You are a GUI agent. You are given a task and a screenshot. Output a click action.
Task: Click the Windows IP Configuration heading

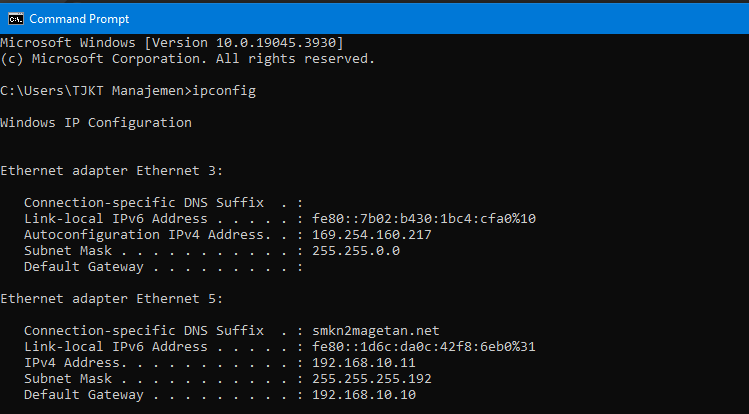(95, 123)
